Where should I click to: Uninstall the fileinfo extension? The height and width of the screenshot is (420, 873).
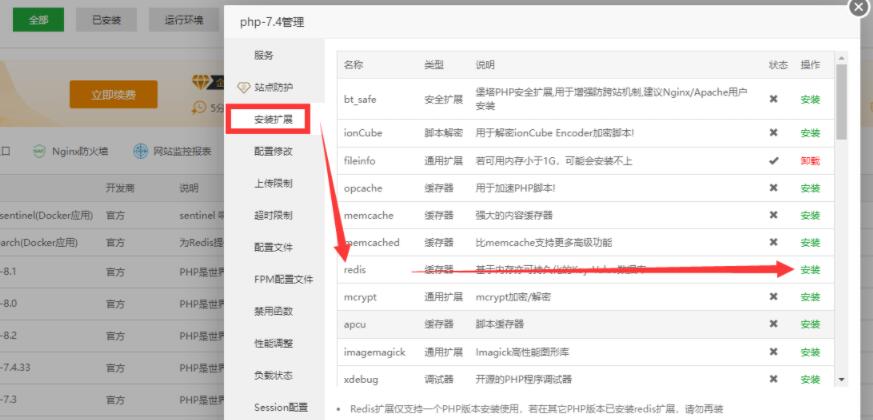[x=809, y=160]
